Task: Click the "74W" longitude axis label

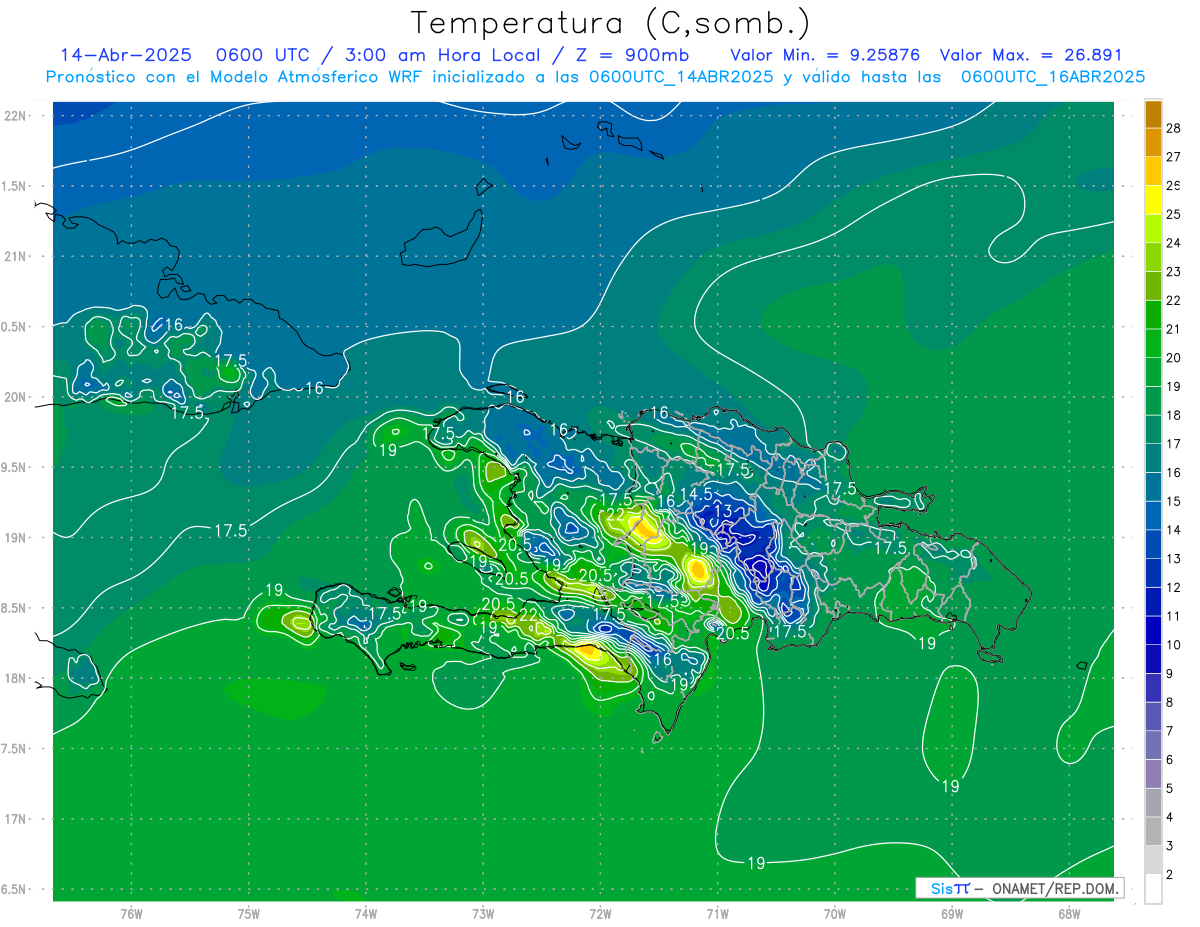Action: [365, 914]
